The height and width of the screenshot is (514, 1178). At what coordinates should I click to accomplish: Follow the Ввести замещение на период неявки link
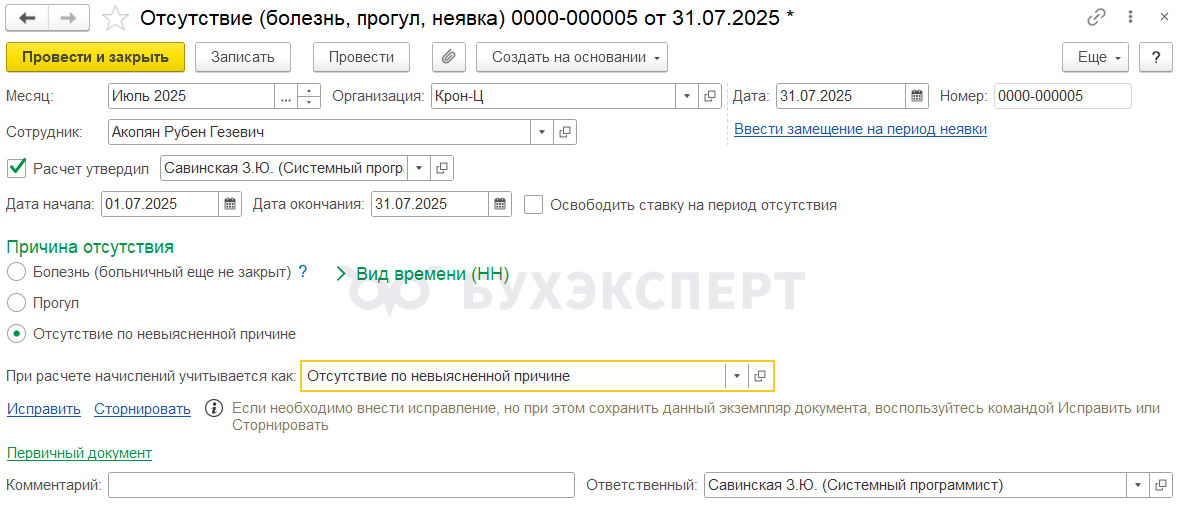click(860, 129)
